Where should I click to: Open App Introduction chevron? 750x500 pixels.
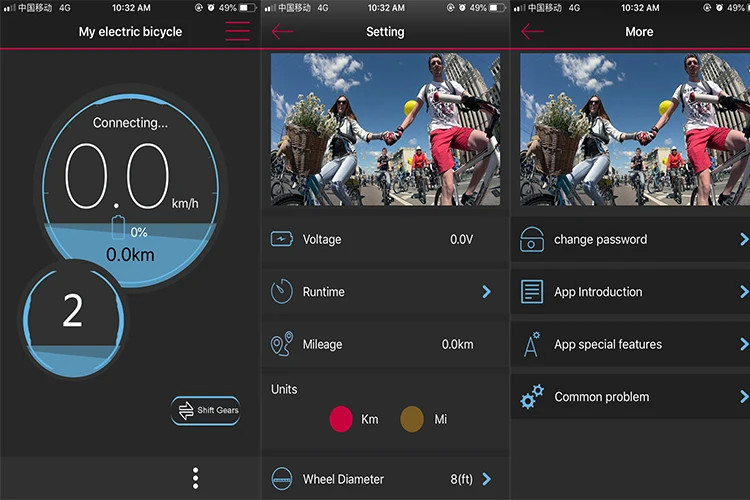coord(744,291)
